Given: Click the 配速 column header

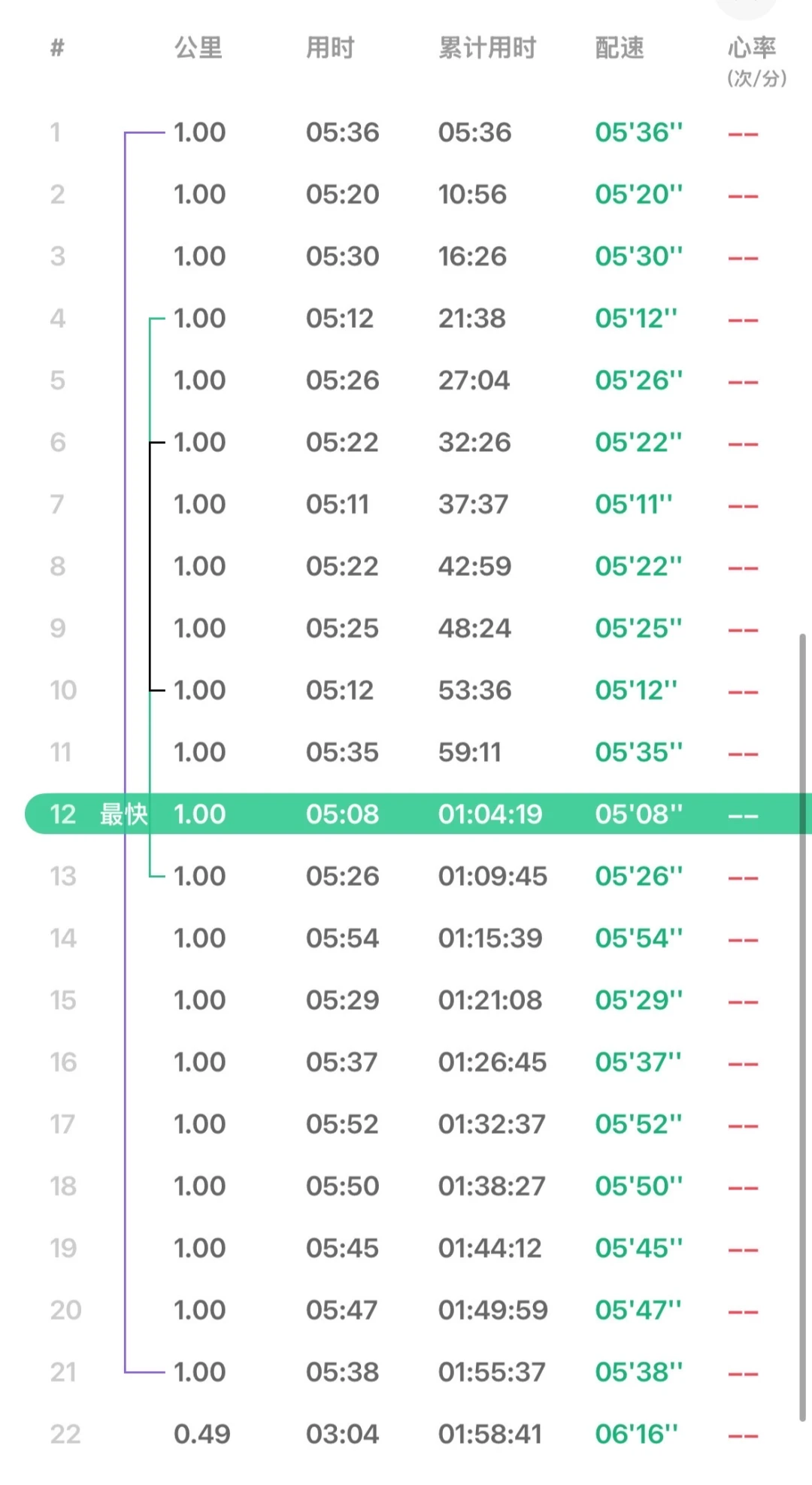Looking at the screenshot, I should click(x=620, y=48).
